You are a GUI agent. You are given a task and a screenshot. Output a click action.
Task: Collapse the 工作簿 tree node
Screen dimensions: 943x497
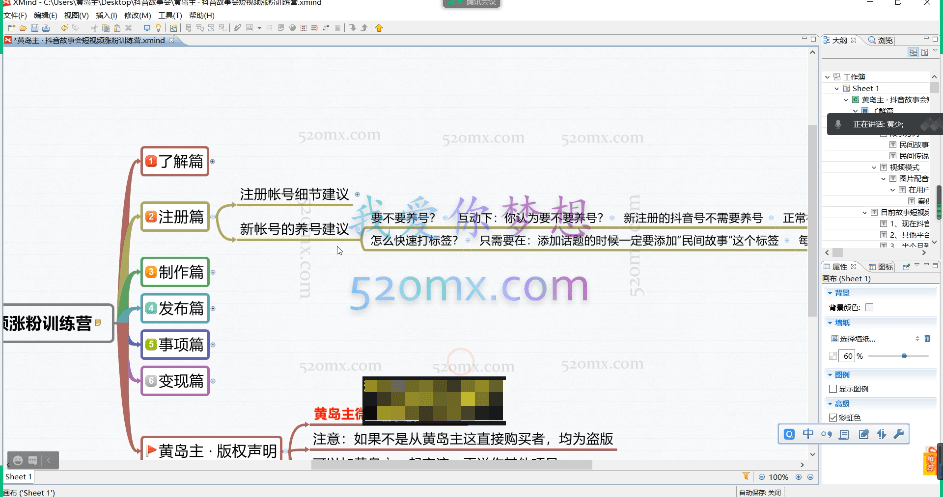[828, 77]
